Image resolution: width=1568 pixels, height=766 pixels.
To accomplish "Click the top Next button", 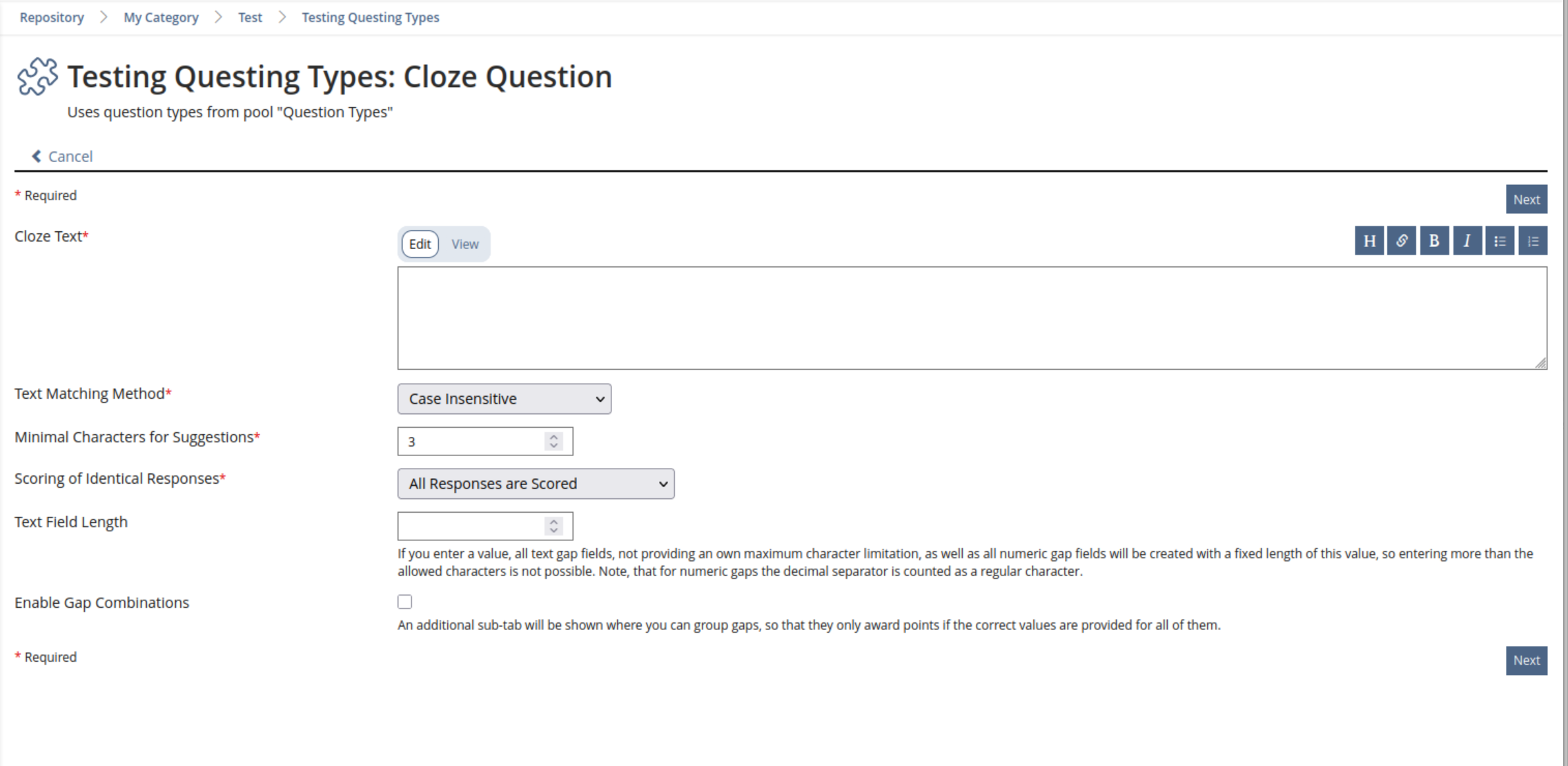I will [x=1526, y=199].
